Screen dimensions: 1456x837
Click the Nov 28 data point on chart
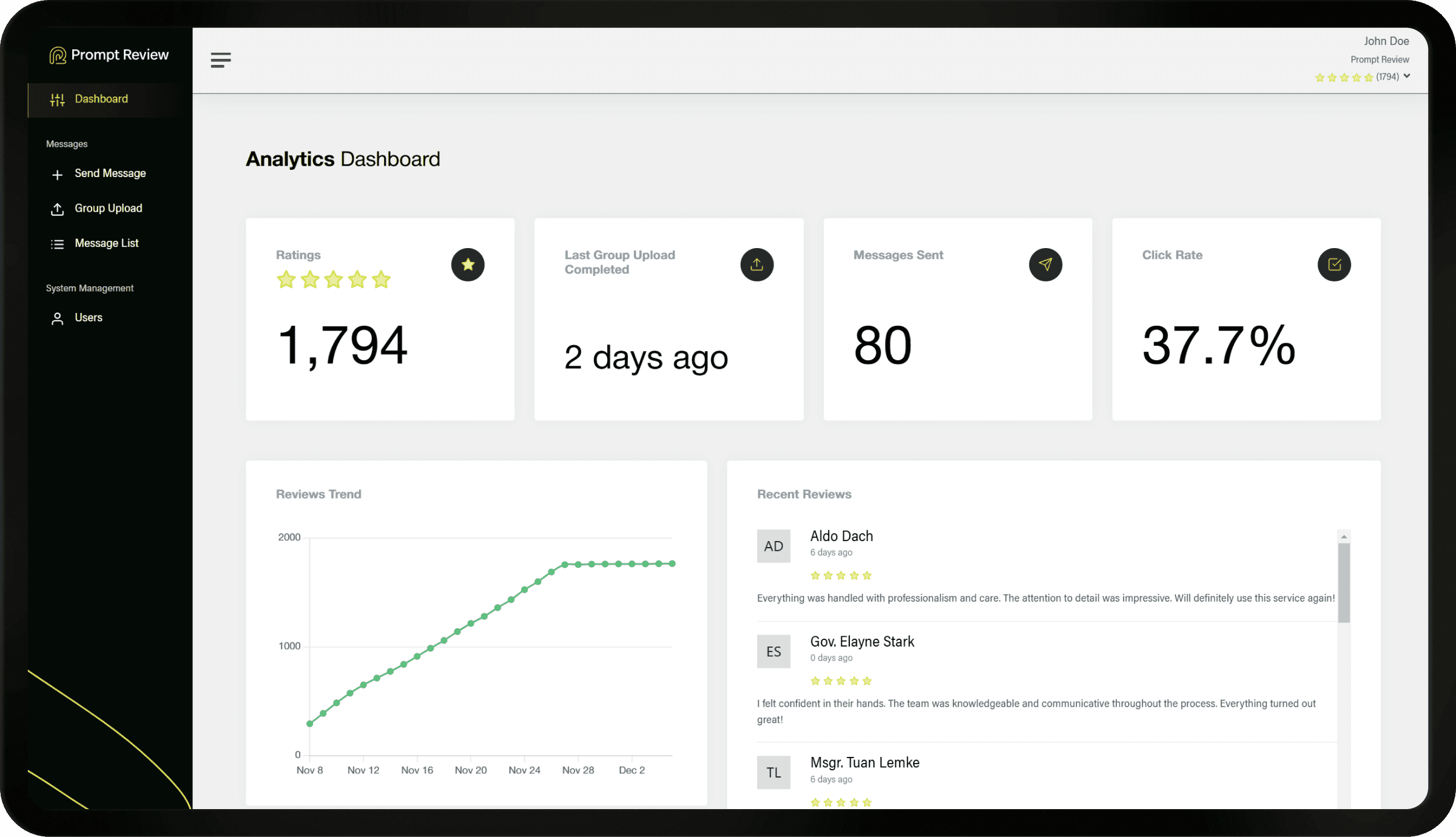(x=578, y=565)
